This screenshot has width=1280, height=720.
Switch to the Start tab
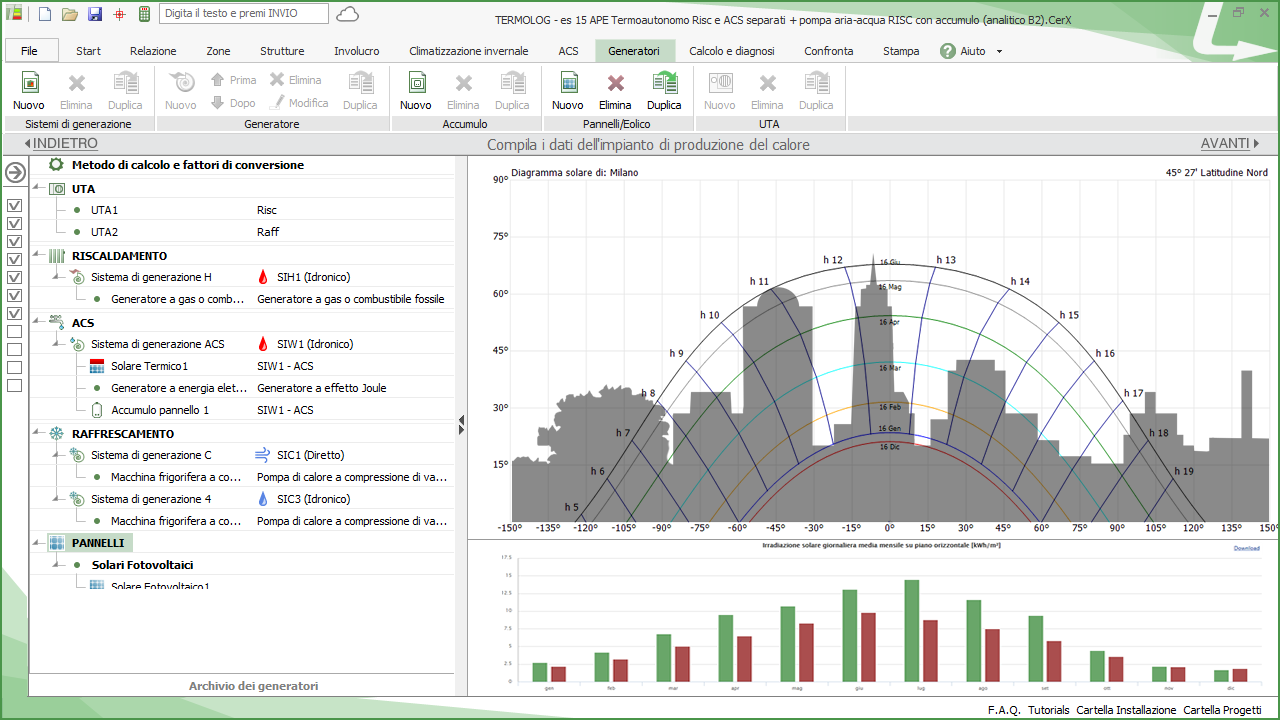point(89,51)
